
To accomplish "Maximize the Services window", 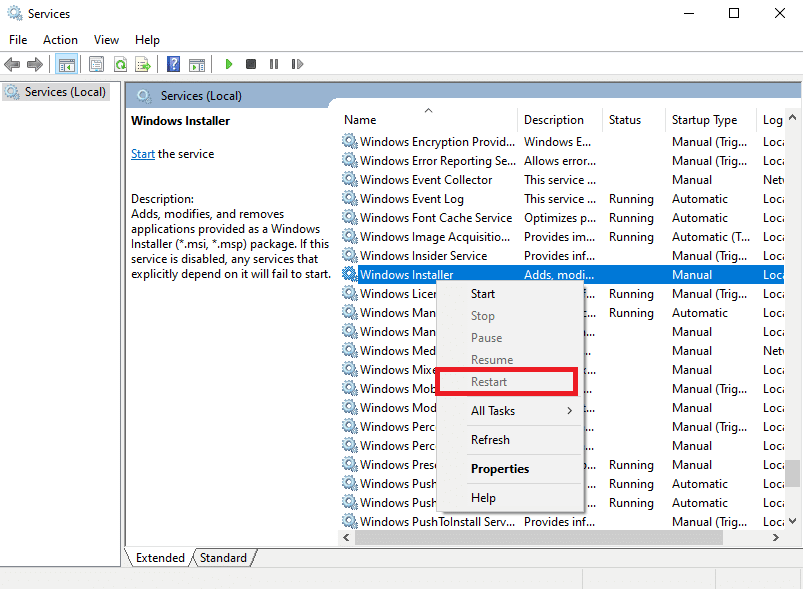I will (x=734, y=13).
